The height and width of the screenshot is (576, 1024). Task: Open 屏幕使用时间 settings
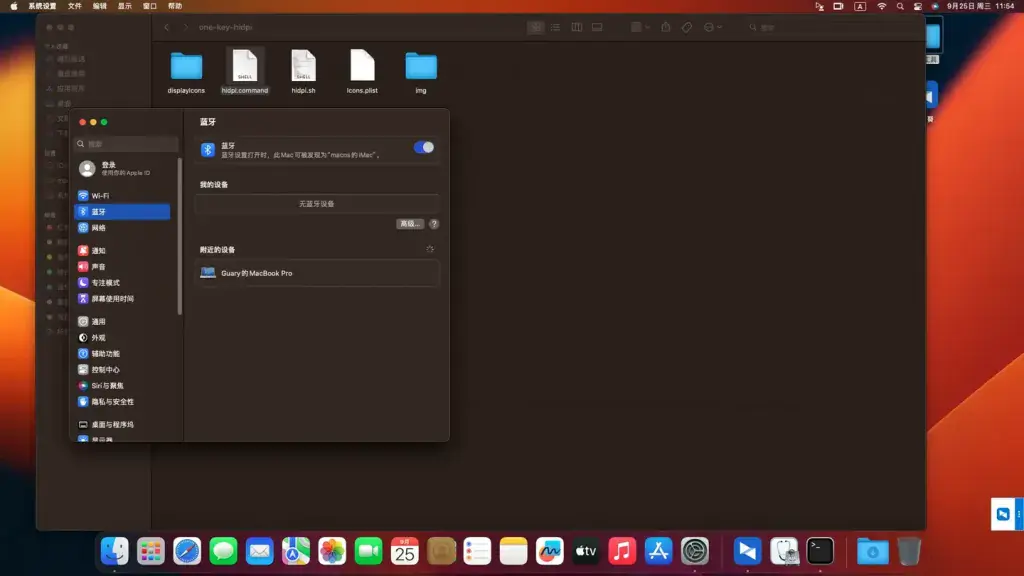(x=122, y=298)
